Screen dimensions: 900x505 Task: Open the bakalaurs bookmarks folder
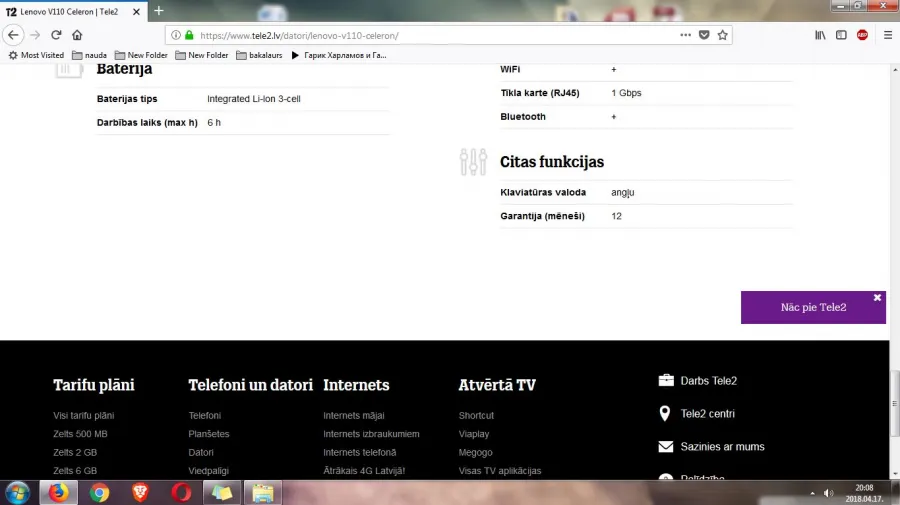259,55
